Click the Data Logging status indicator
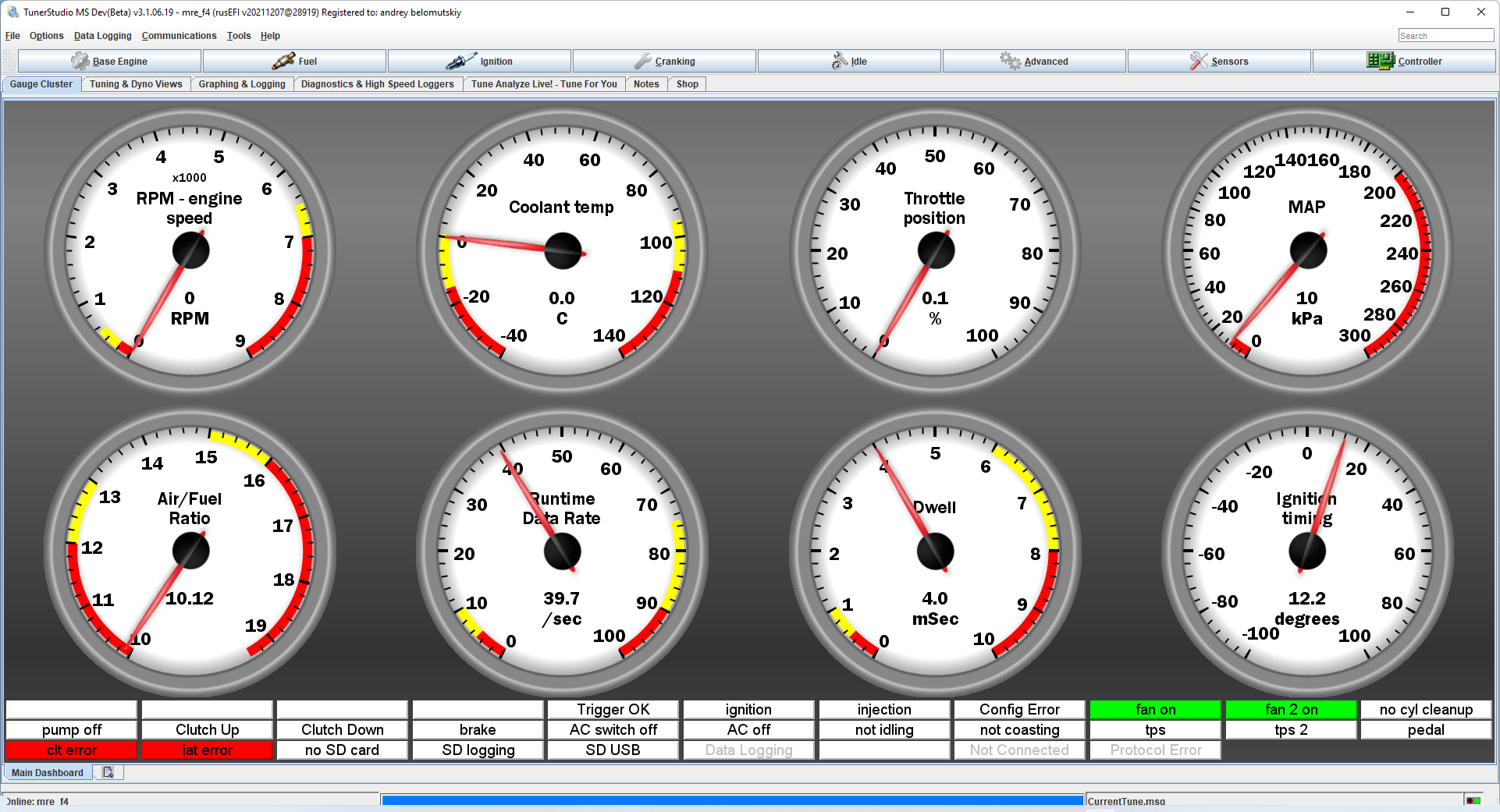Viewport: 1500px width, 812px height. 749,750
